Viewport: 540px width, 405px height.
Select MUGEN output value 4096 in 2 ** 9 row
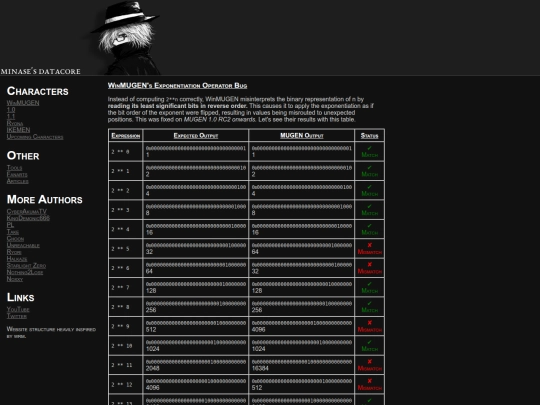tap(259, 330)
